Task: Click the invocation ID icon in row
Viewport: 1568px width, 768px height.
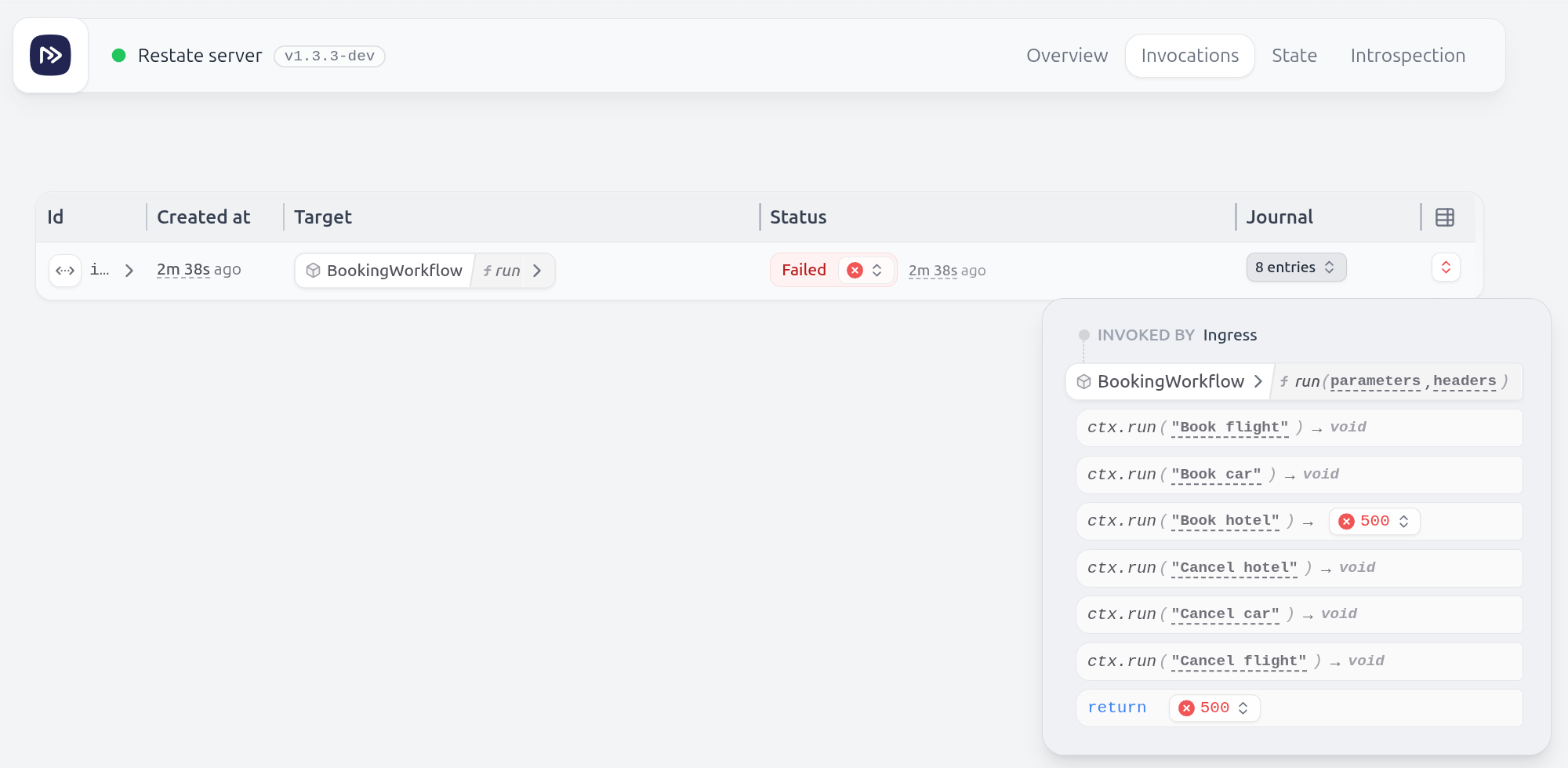Action: 65,271
